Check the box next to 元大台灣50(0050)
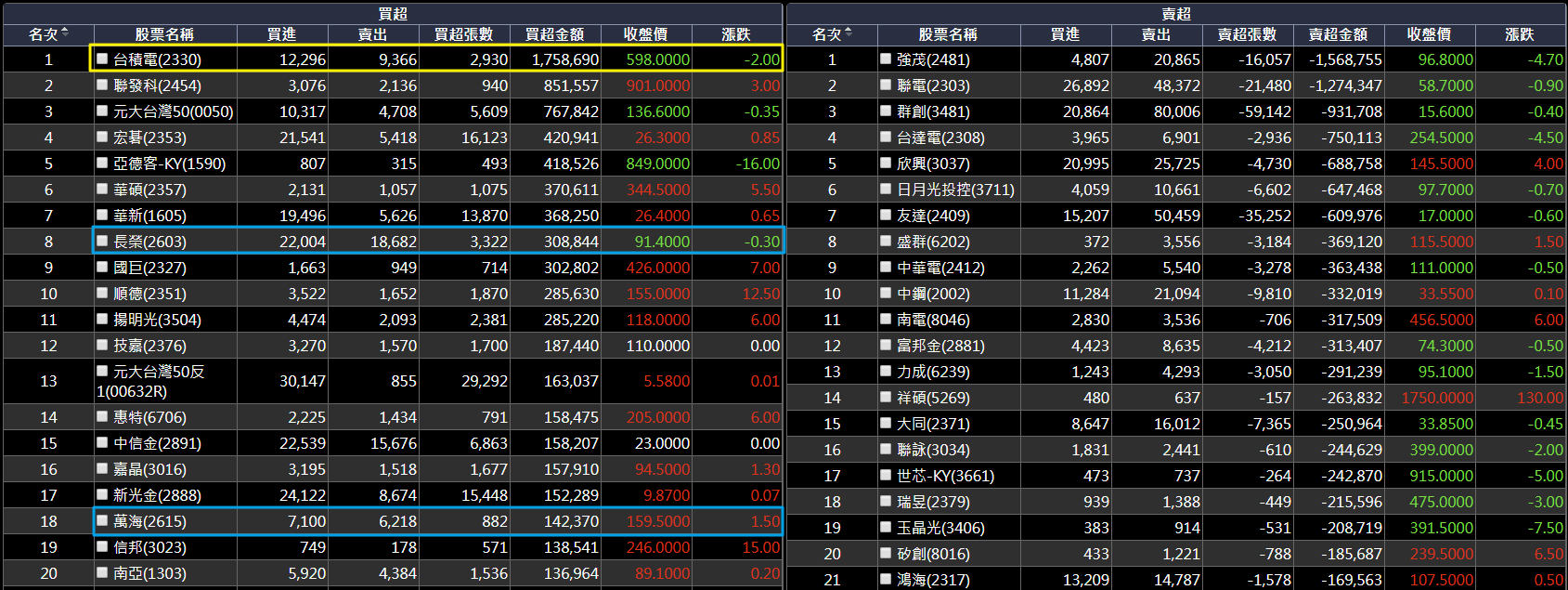 pyautogui.click(x=103, y=111)
